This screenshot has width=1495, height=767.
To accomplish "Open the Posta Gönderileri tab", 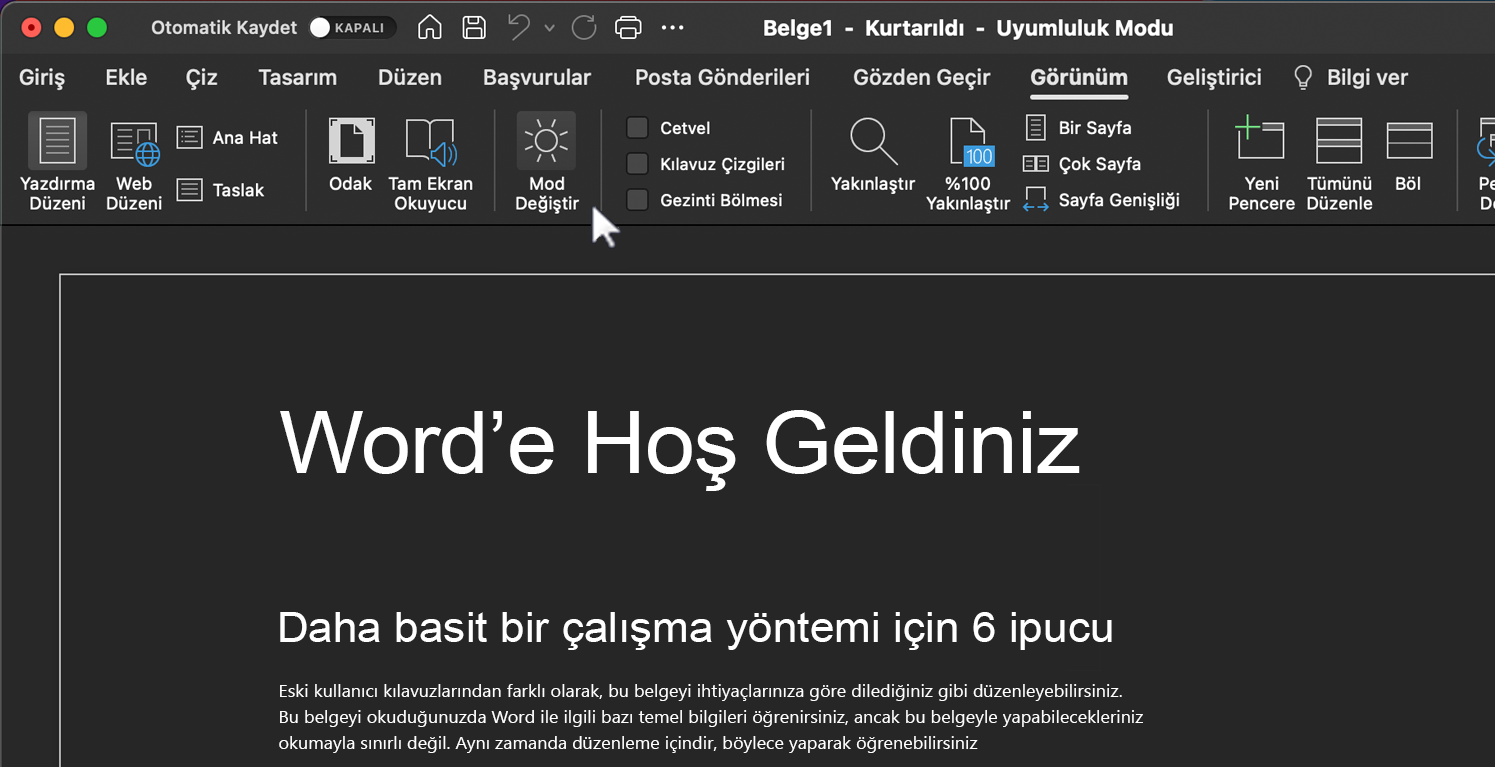I will 722,78.
